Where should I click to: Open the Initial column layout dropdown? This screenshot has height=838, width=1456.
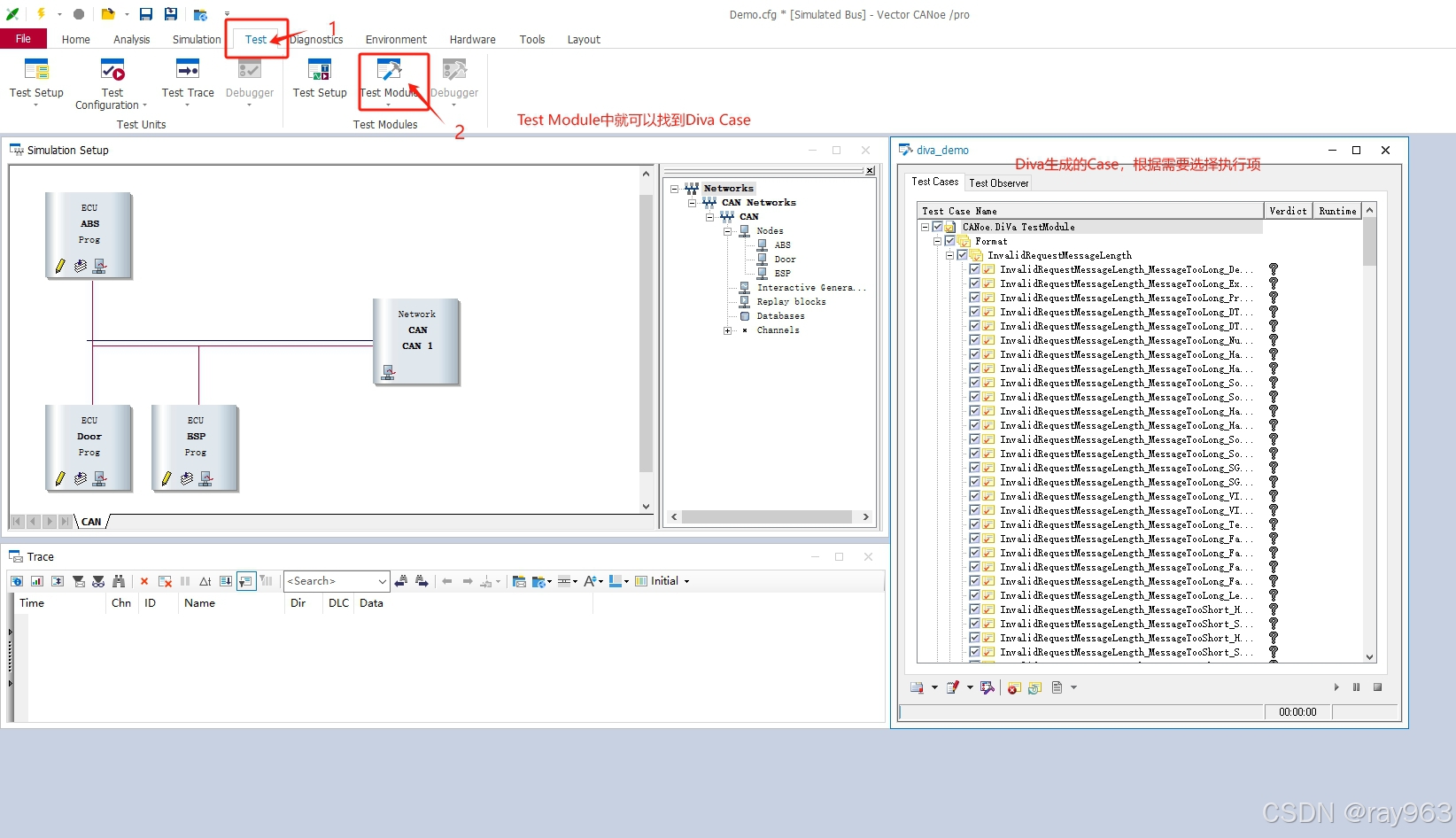pyautogui.click(x=686, y=581)
